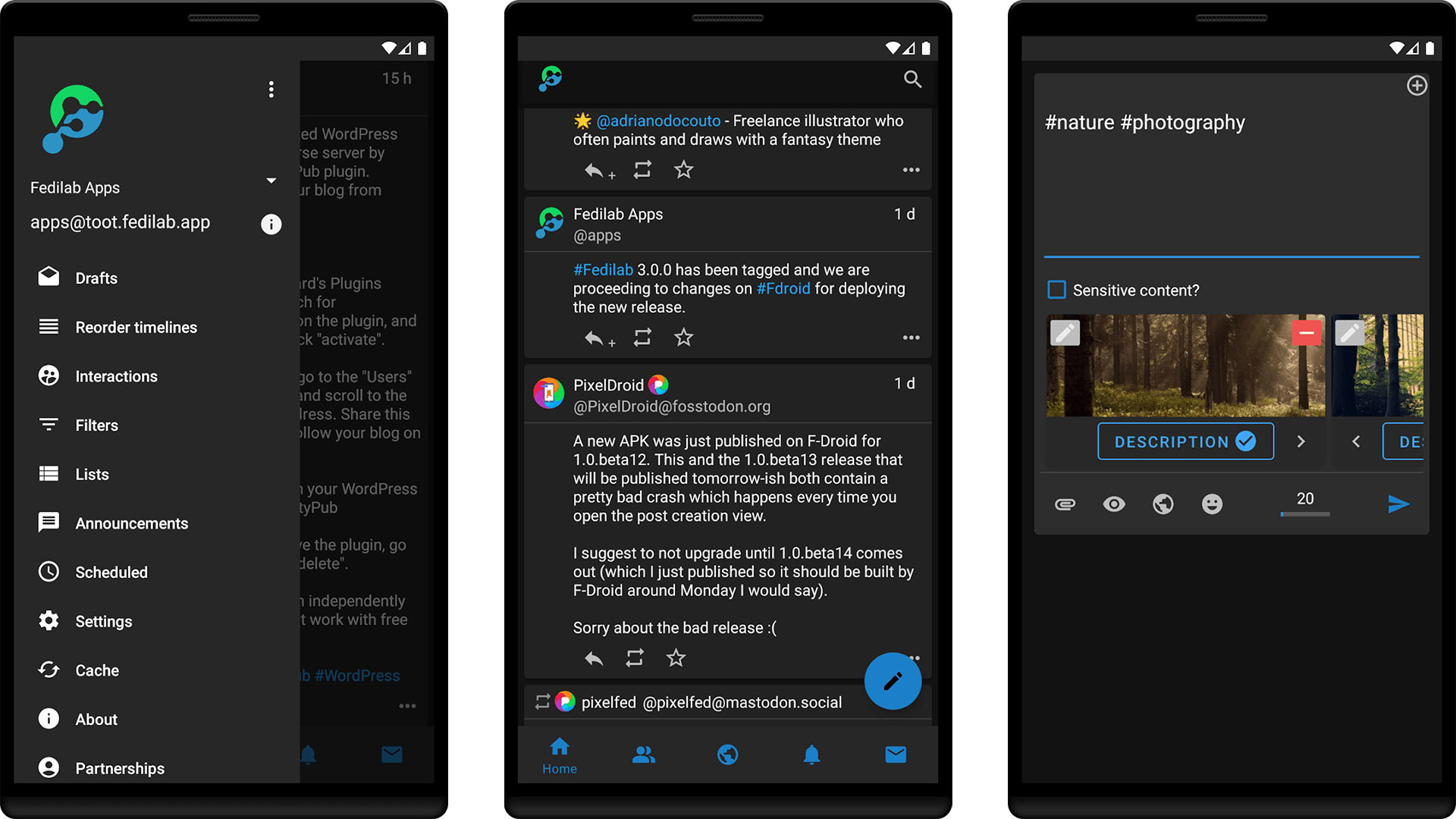
Task: Click the three-dot overflow menu on PixelDroid post
Action: [x=912, y=658]
